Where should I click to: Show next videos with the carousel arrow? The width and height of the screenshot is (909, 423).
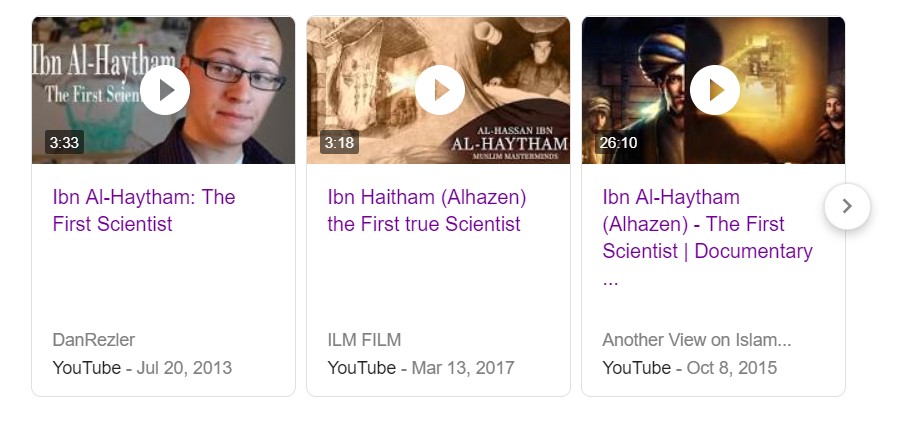pos(847,206)
